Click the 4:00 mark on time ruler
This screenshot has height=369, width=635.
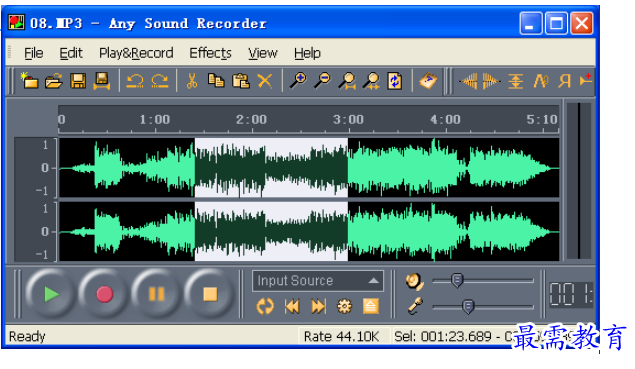tap(445, 119)
